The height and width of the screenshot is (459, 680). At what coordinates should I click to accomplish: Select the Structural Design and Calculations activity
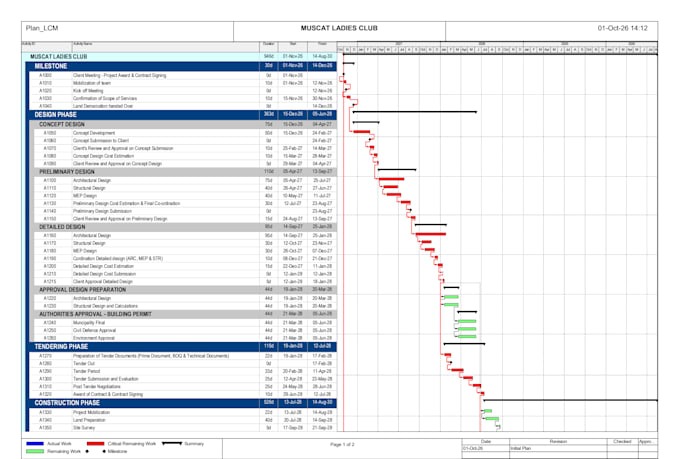point(185,306)
